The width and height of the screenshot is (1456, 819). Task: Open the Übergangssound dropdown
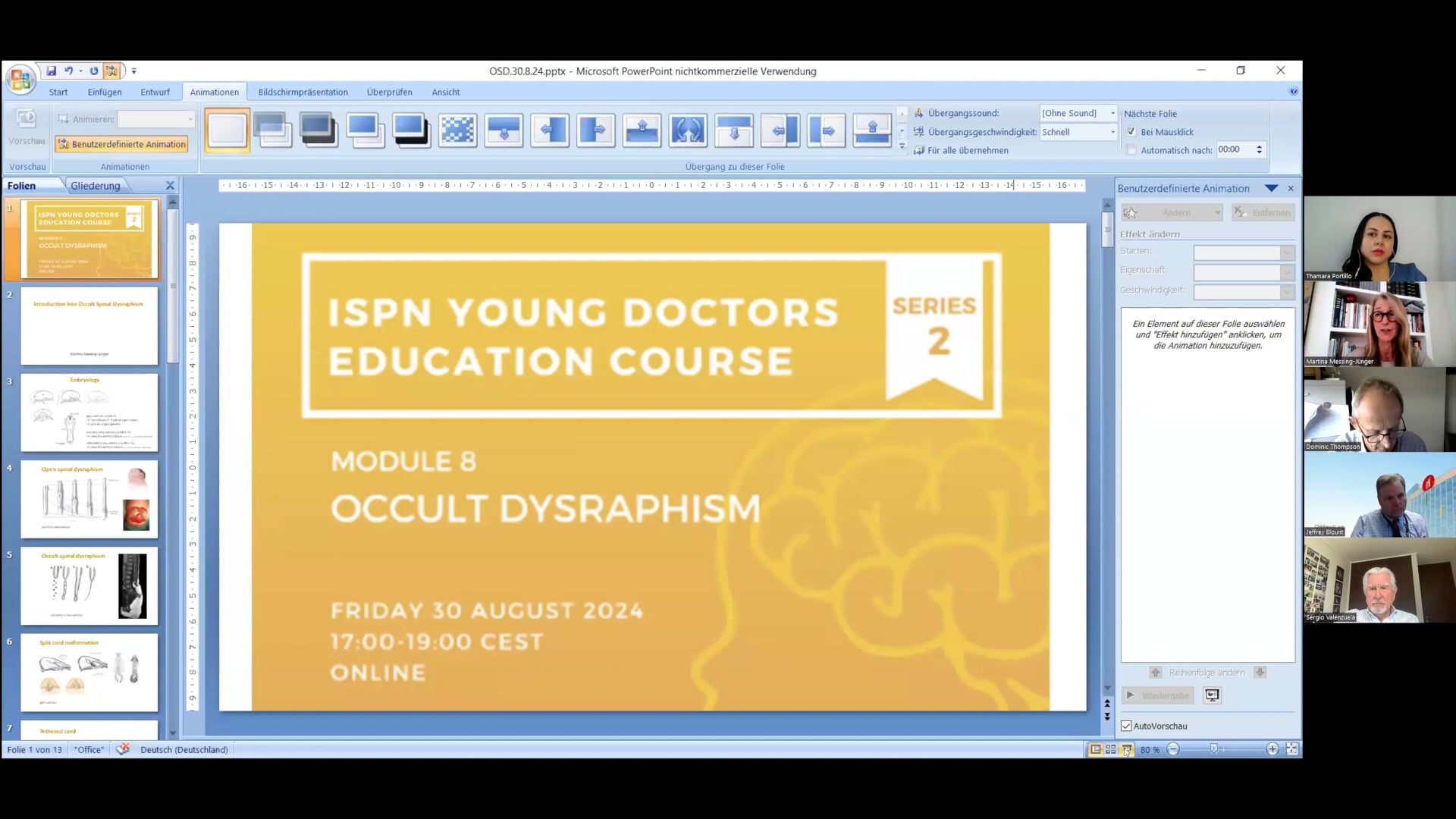click(x=1113, y=113)
